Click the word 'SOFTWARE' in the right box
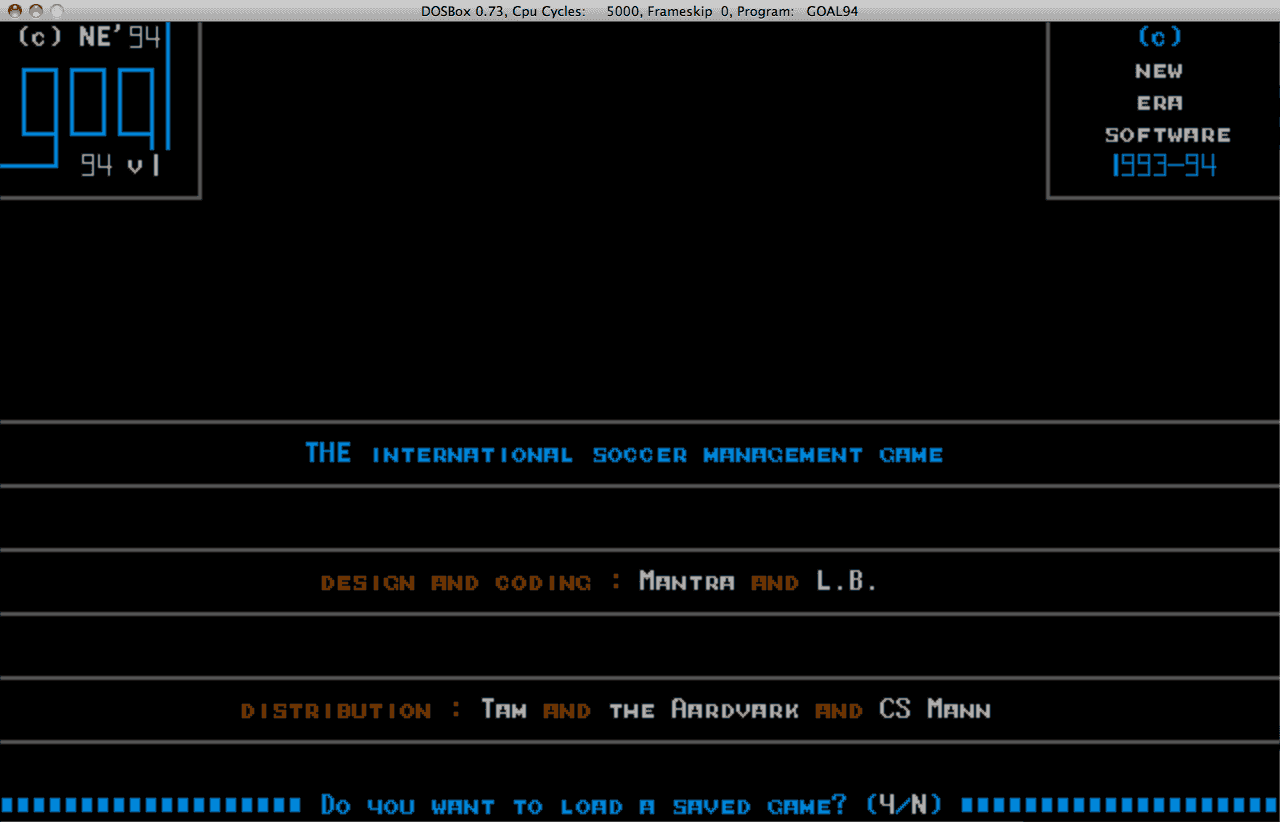Image resolution: width=1280 pixels, height=822 pixels. coord(1168,135)
